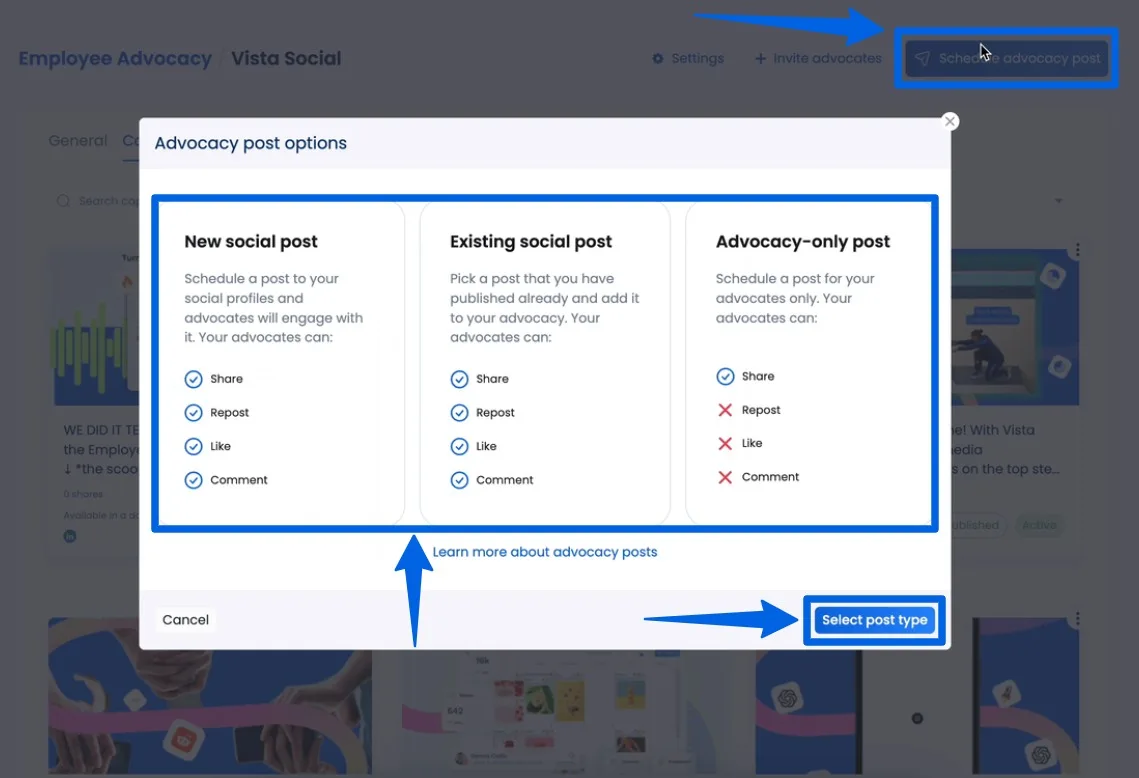This screenshot has width=1139, height=778.
Task: Click the Comment checkmark under Existing social post
Action: 459,480
